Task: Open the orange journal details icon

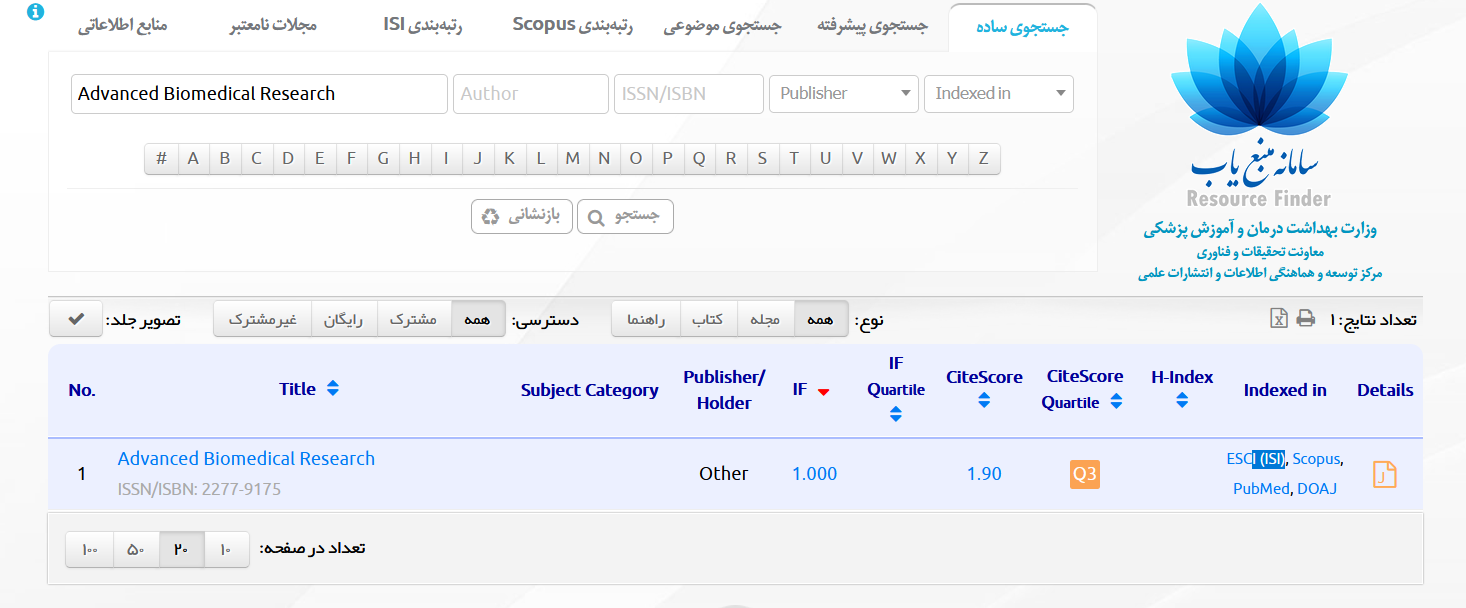Action: (x=1385, y=474)
